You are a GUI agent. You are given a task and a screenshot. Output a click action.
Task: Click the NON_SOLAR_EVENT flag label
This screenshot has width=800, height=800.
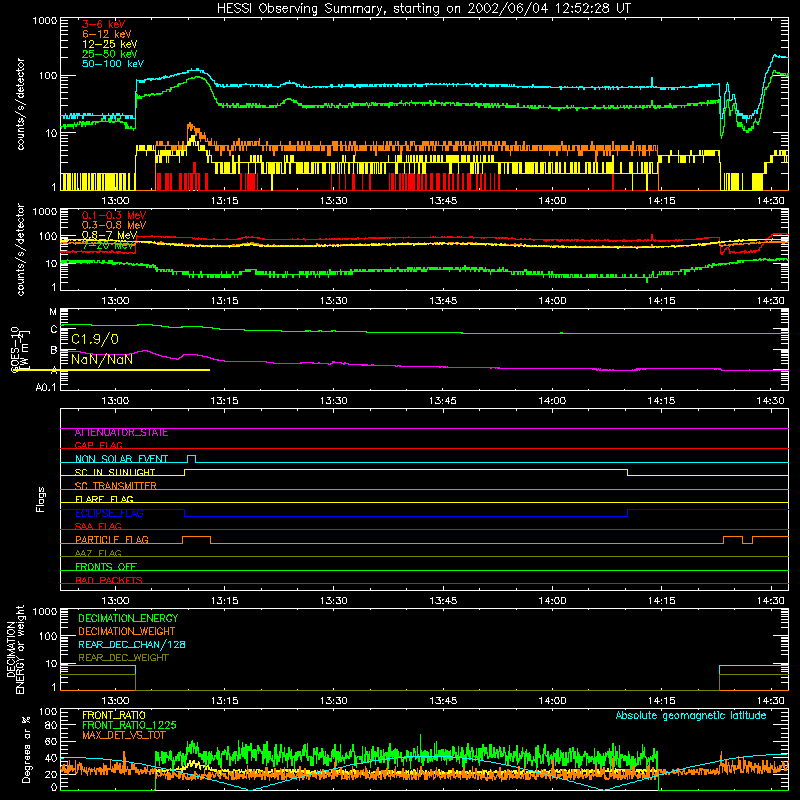[x=121, y=459]
